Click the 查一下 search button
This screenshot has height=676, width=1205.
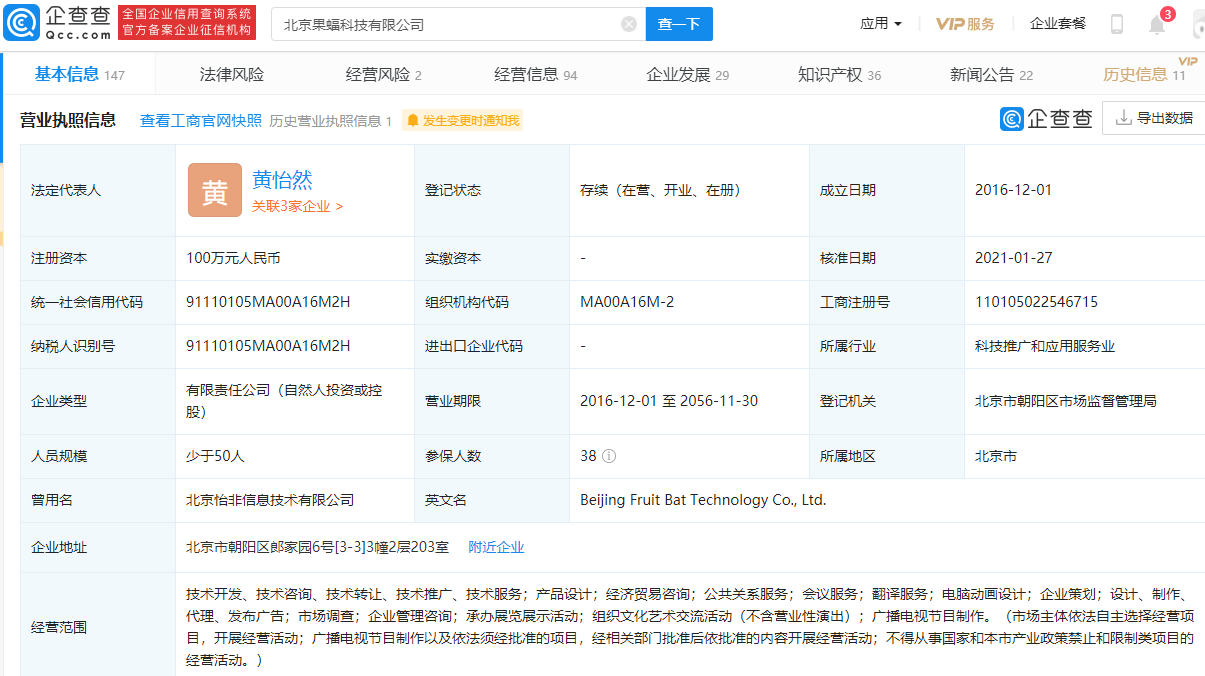[x=679, y=24]
